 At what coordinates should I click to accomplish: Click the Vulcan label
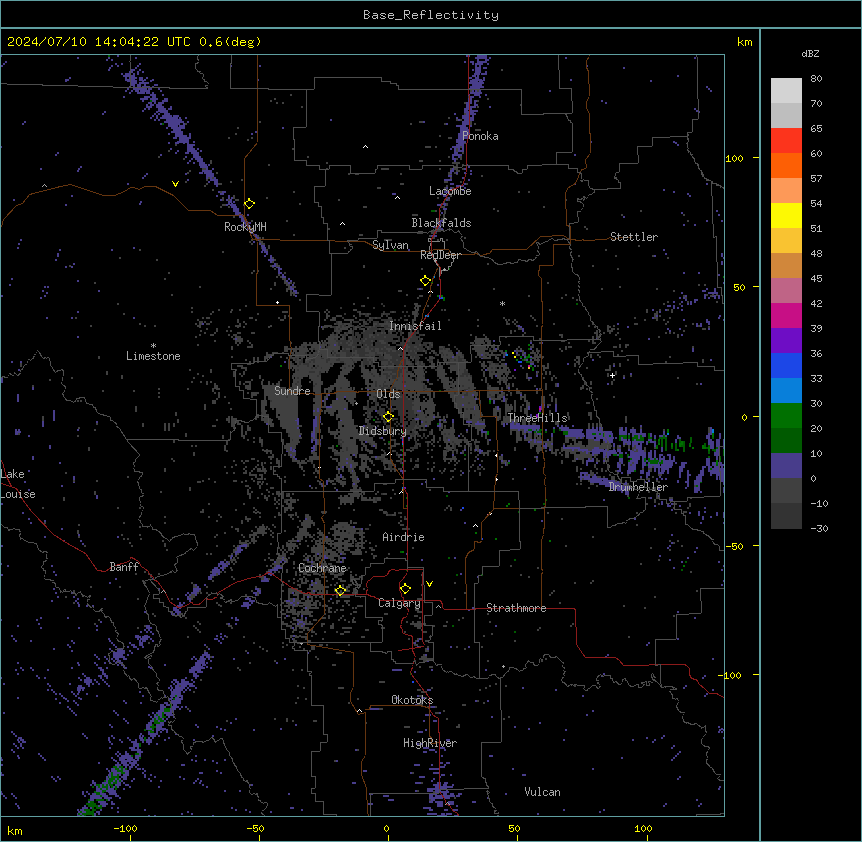(x=542, y=792)
